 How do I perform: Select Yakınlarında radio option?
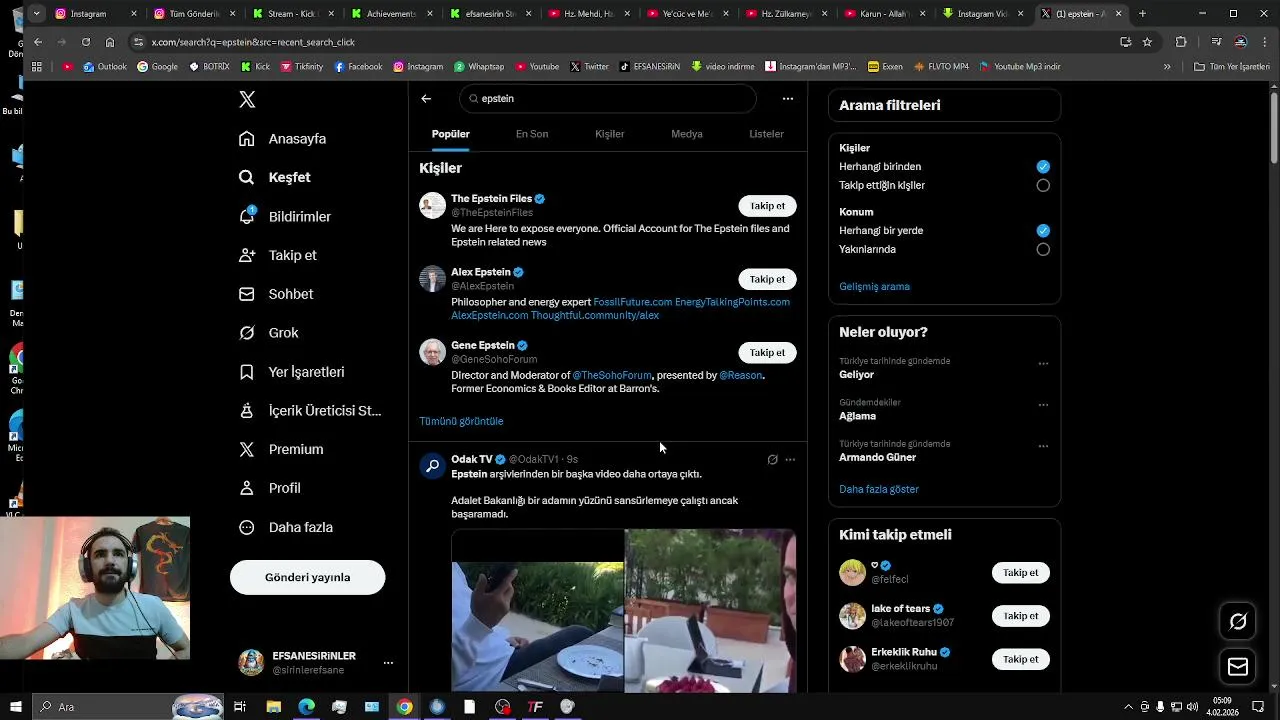click(1043, 249)
